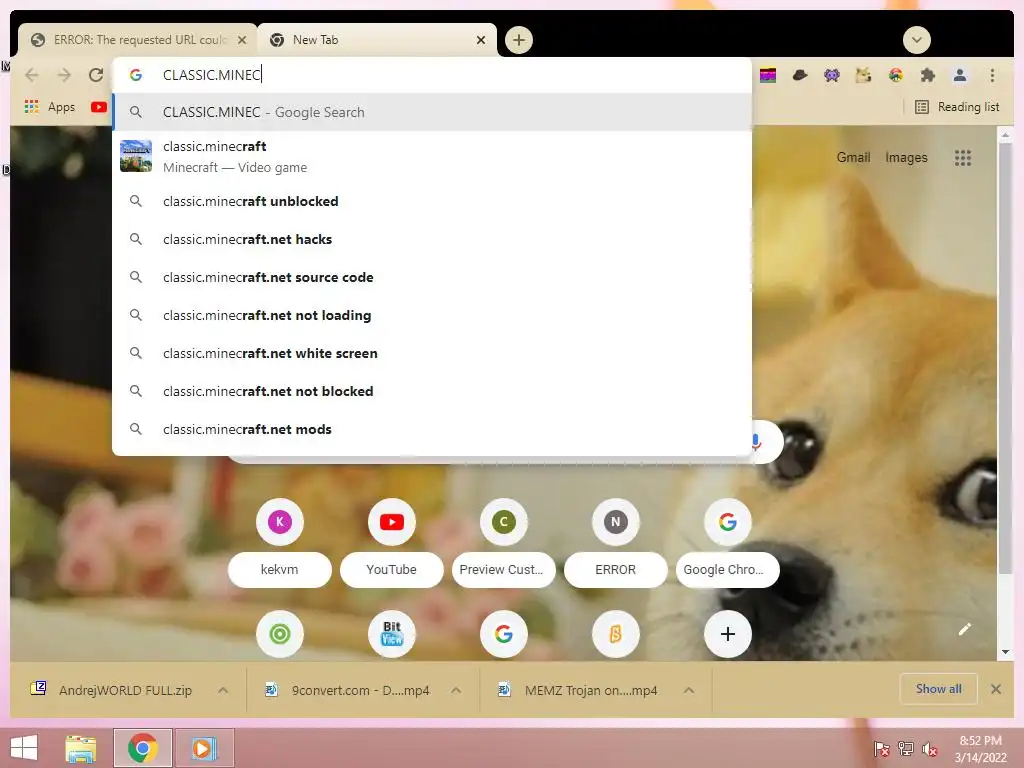1024x768 pixels.
Task: Expand options for AndrejWORLD FULL.zip download
Action: pyautogui.click(x=223, y=690)
